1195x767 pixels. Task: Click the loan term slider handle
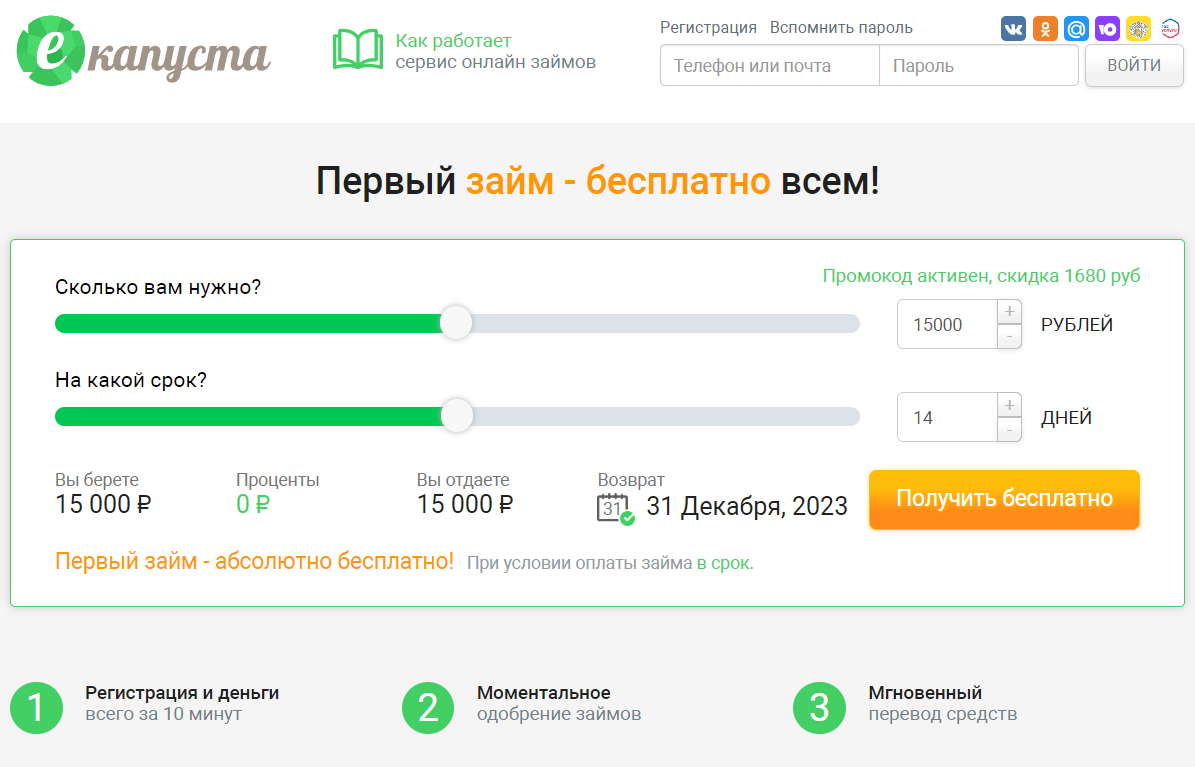click(x=457, y=416)
